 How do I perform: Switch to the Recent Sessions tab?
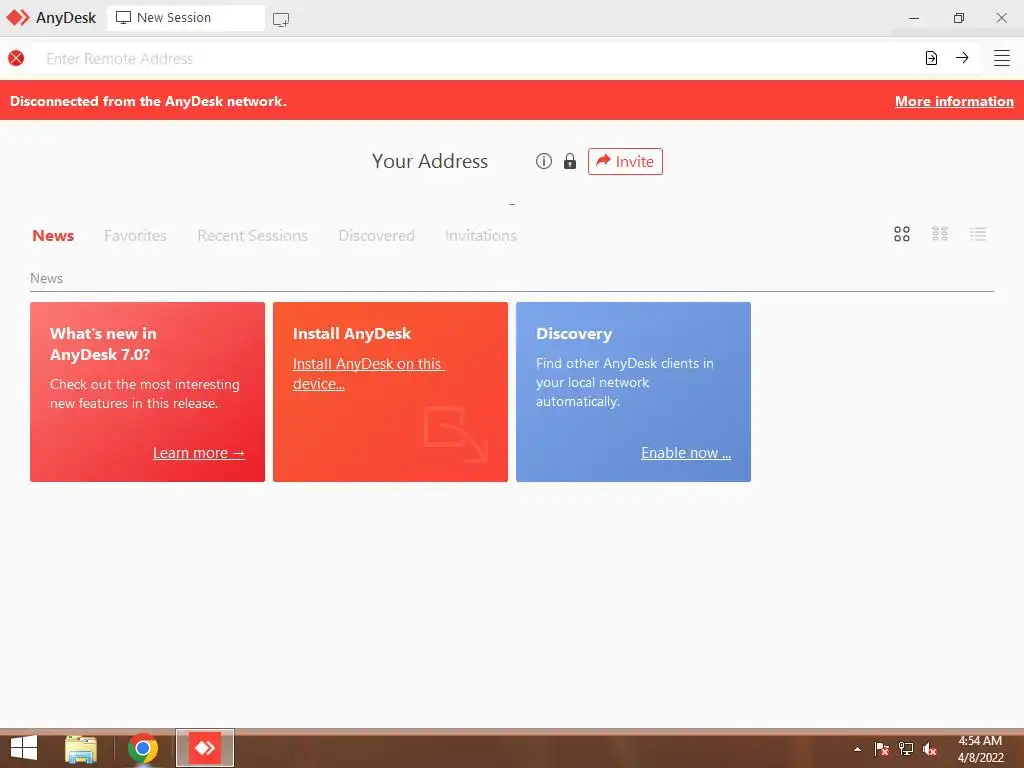tap(252, 235)
